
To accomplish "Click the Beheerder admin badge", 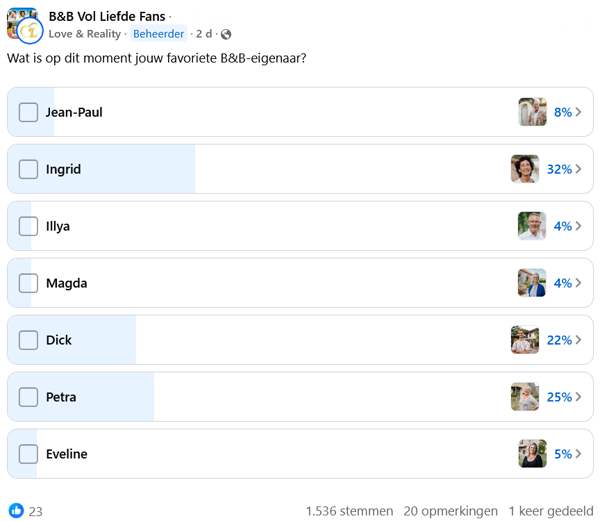I will [158, 34].
